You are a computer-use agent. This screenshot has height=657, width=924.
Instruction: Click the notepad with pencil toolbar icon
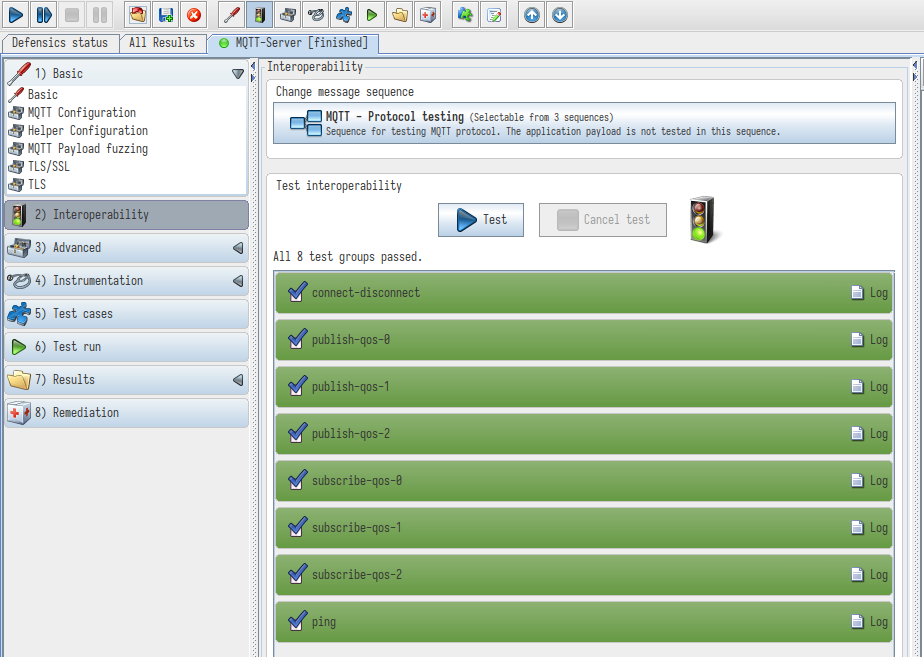point(494,14)
